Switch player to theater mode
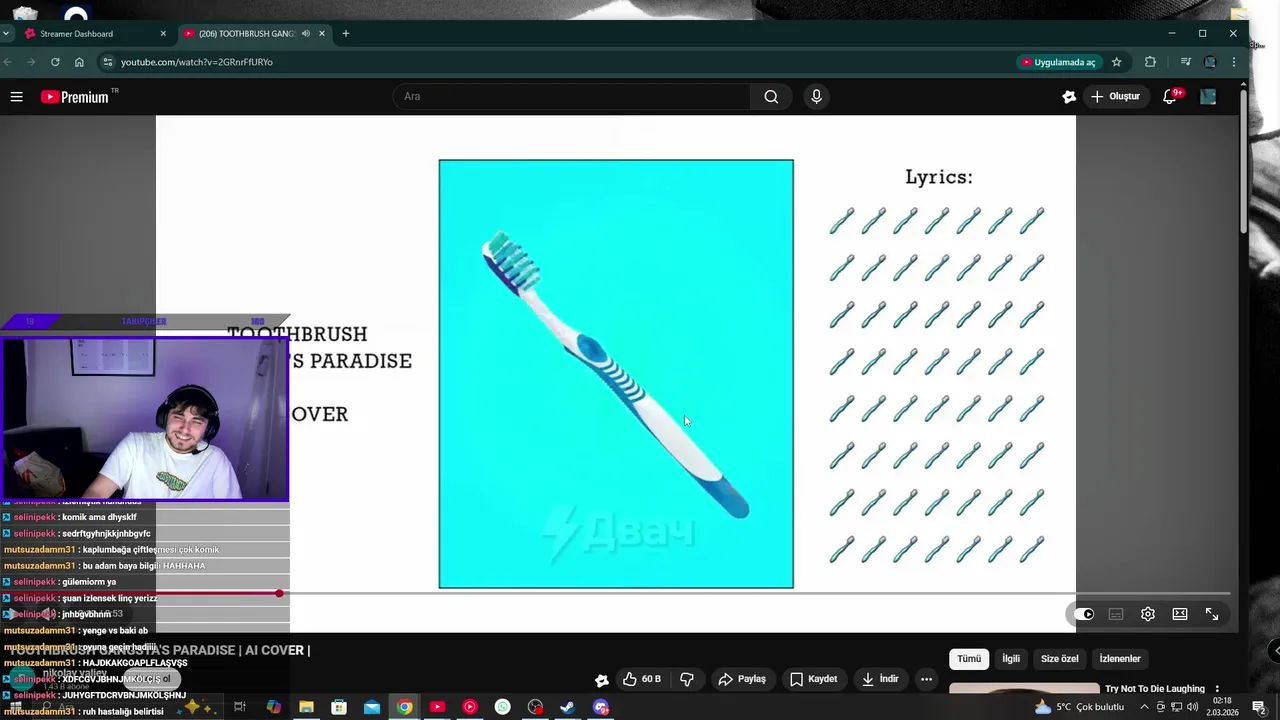The width and height of the screenshot is (1280, 720). point(1180,614)
